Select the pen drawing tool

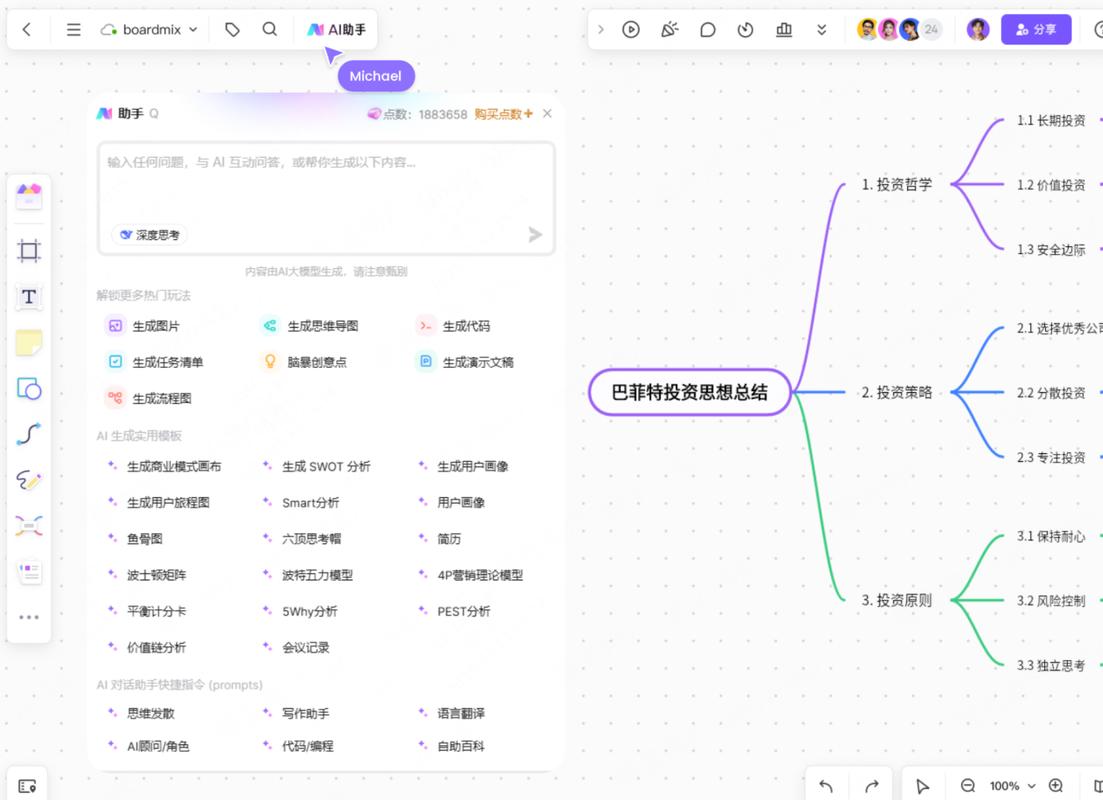[29, 480]
